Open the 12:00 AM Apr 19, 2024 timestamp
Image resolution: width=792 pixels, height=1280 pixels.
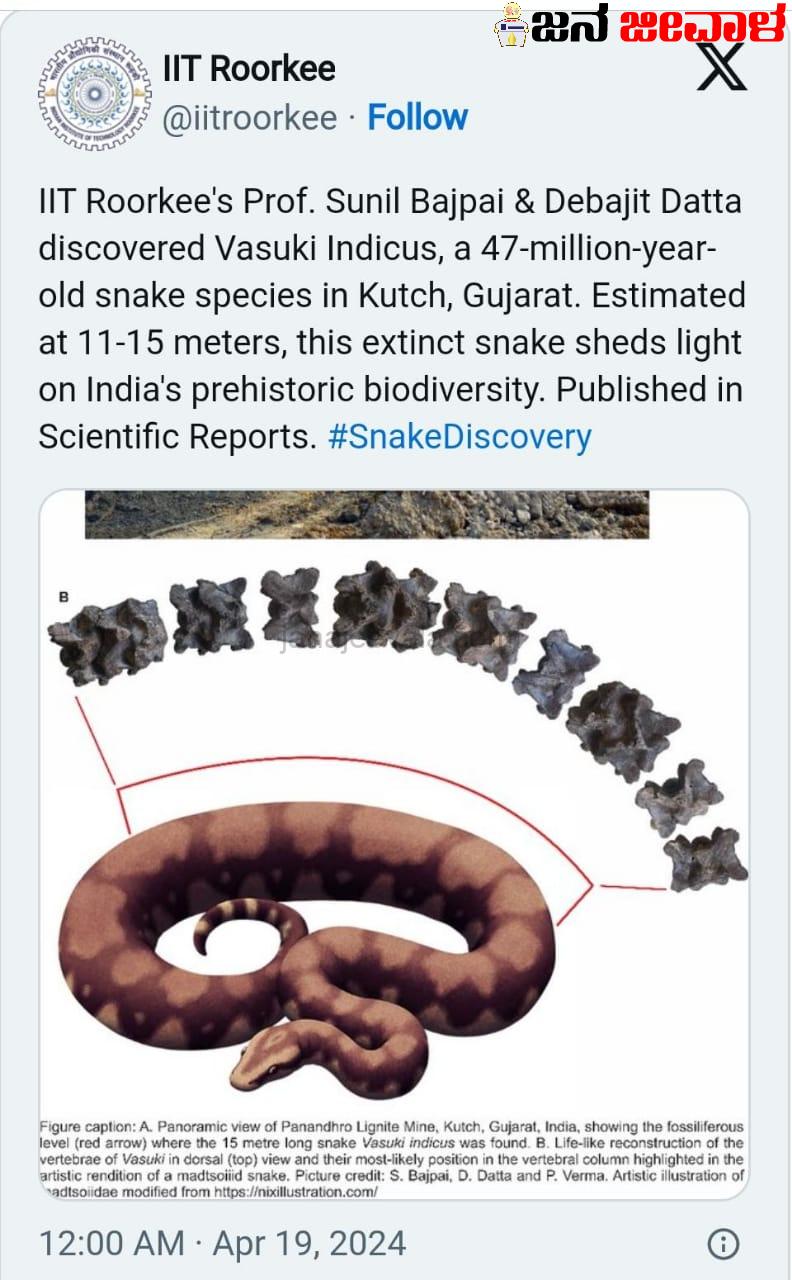coord(222,1244)
